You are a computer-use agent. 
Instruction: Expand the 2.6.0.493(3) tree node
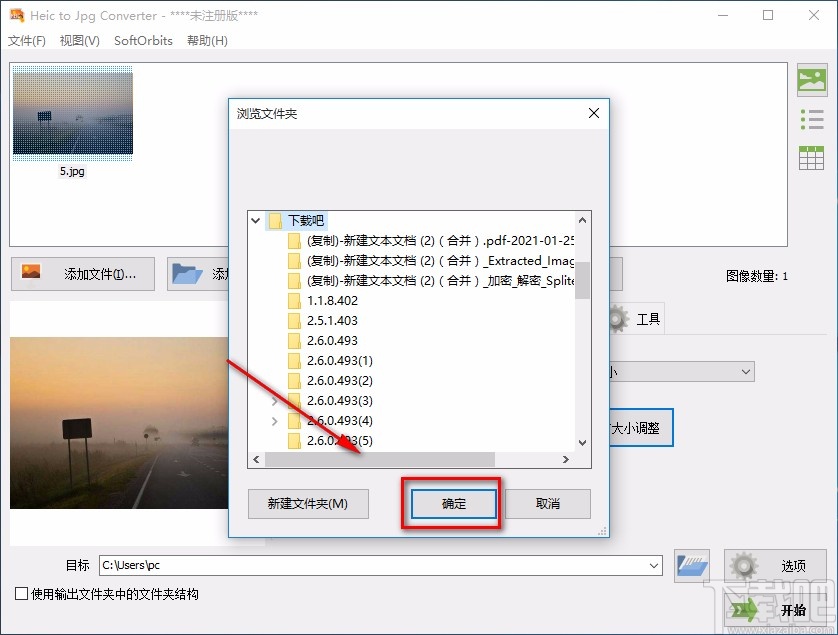tap(274, 400)
